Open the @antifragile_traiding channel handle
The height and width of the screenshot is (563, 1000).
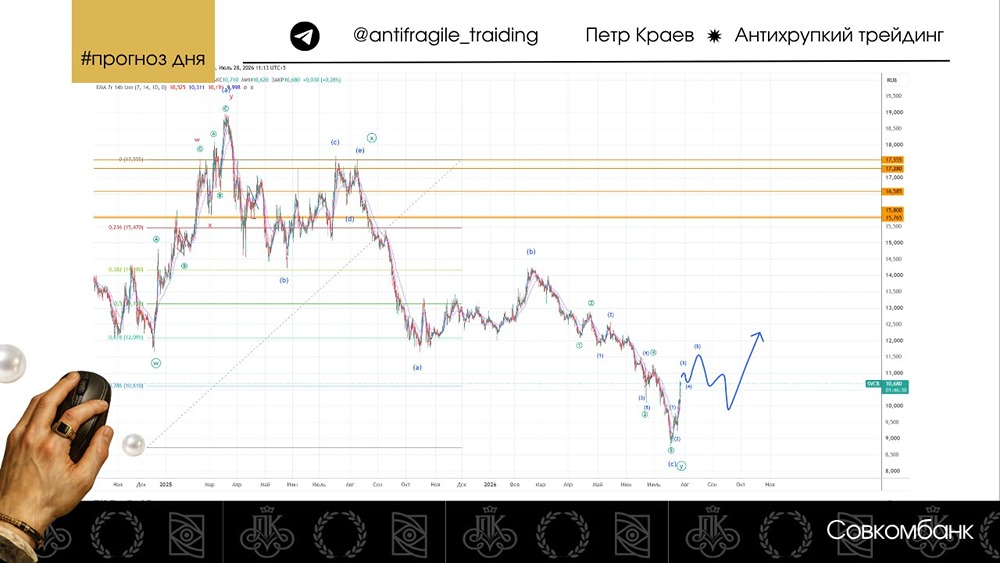click(445, 35)
